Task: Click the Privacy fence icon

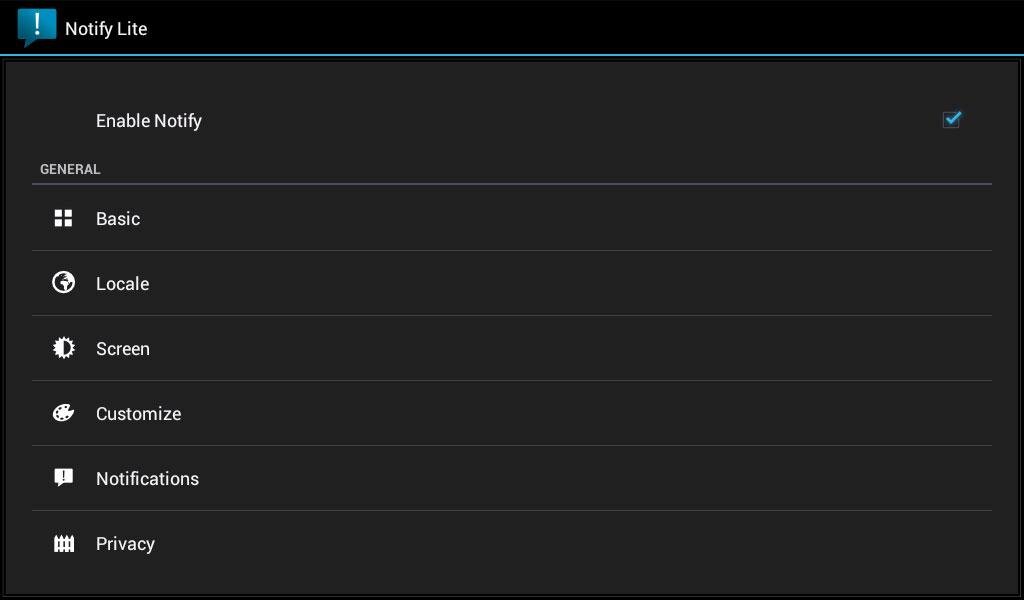Action: 64,544
